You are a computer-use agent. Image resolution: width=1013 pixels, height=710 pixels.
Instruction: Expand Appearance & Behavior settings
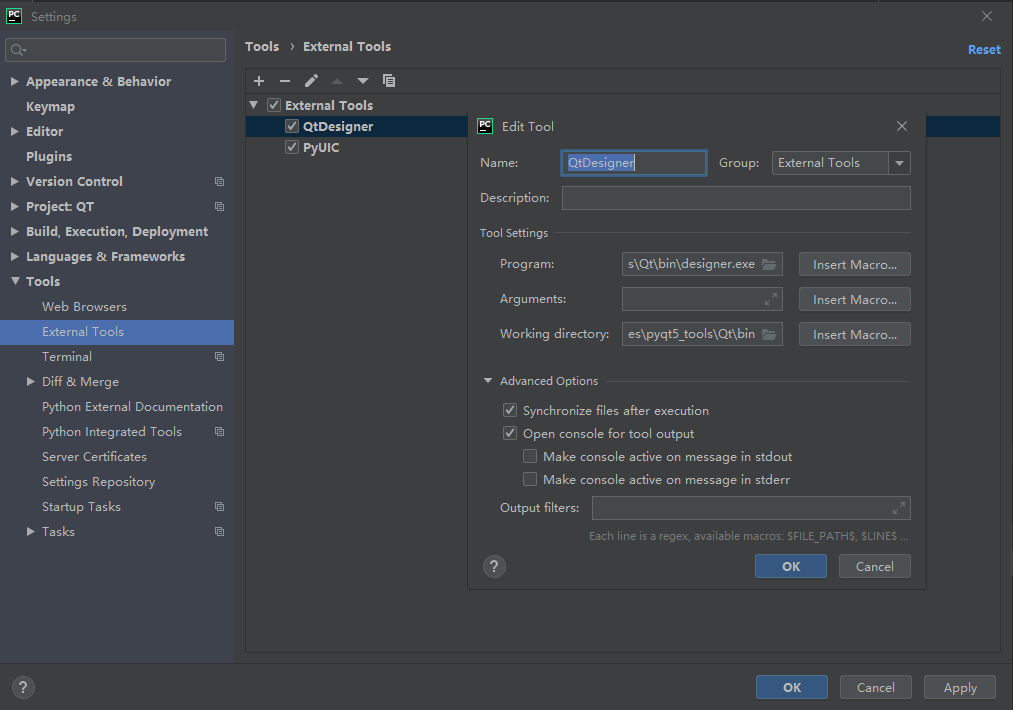tap(14, 81)
